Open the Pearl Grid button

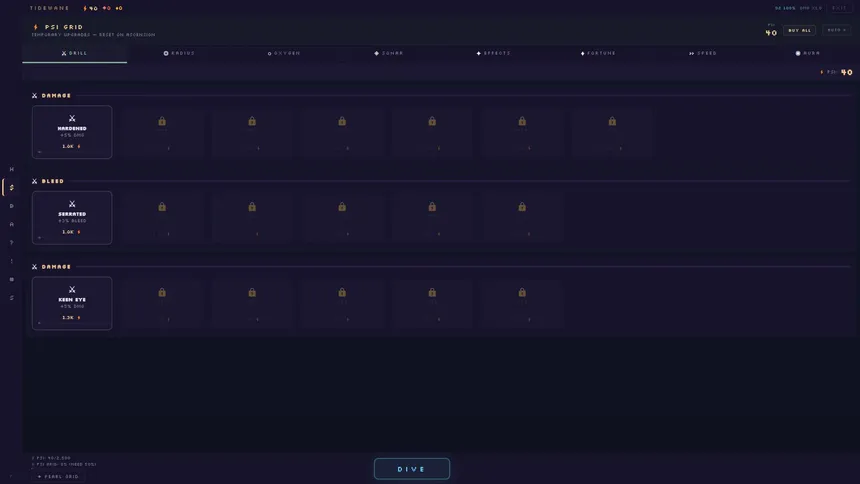58,476
